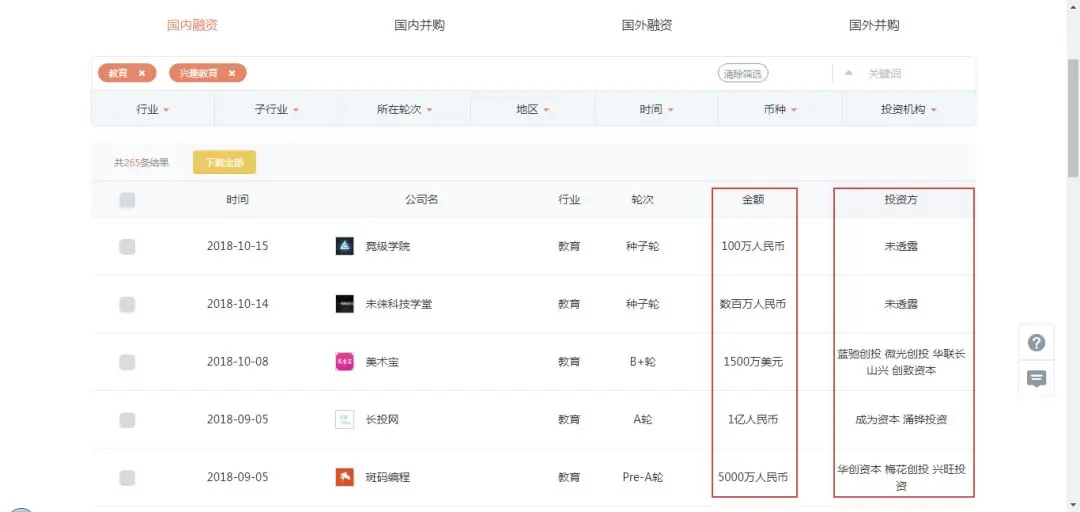Click the 斑码编程 orange logo

[344, 477]
